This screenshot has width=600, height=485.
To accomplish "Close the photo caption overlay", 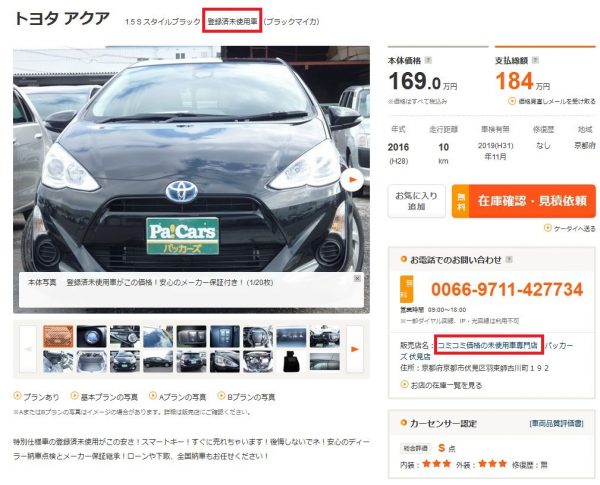I will [x=357, y=278].
